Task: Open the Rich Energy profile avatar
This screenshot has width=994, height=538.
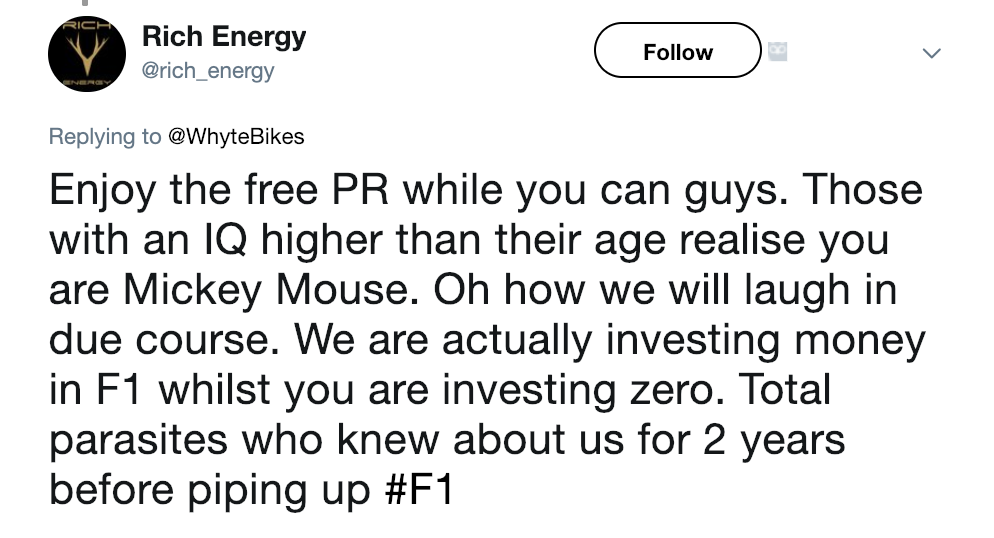Action: pos(87,55)
